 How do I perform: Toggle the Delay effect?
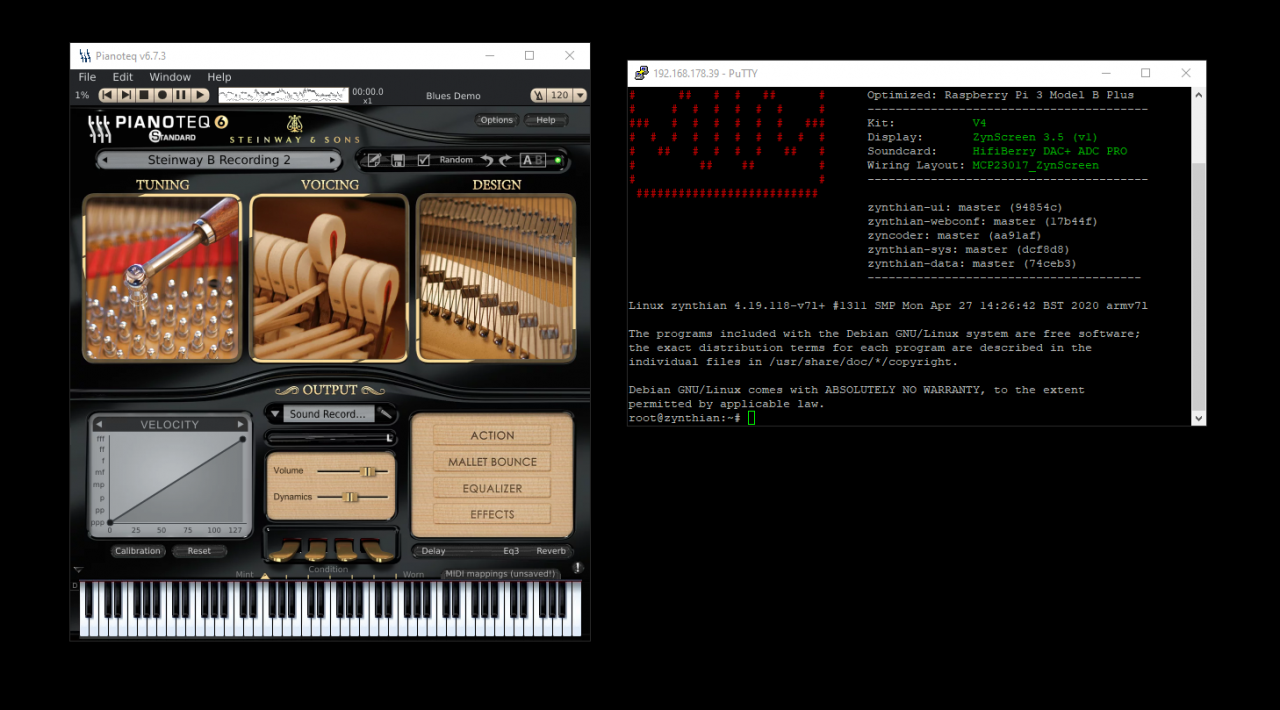point(434,551)
